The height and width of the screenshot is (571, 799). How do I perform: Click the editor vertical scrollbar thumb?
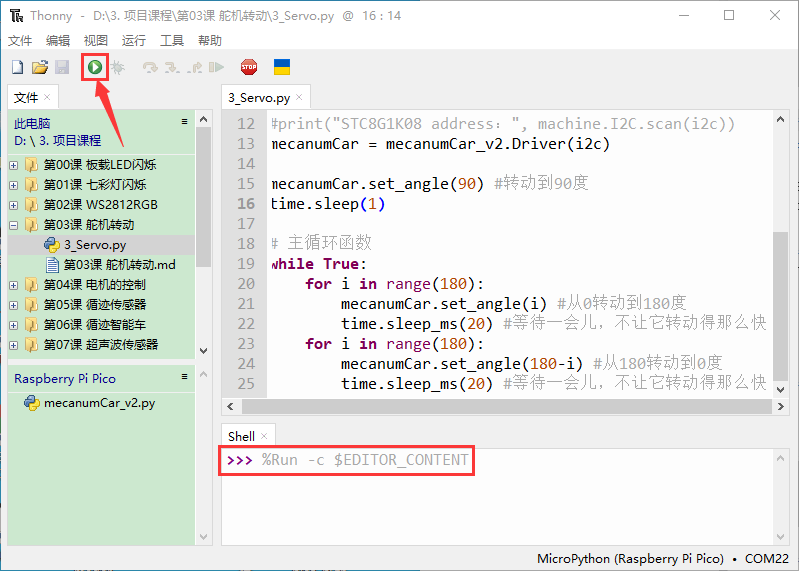click(x=780, y=306)
